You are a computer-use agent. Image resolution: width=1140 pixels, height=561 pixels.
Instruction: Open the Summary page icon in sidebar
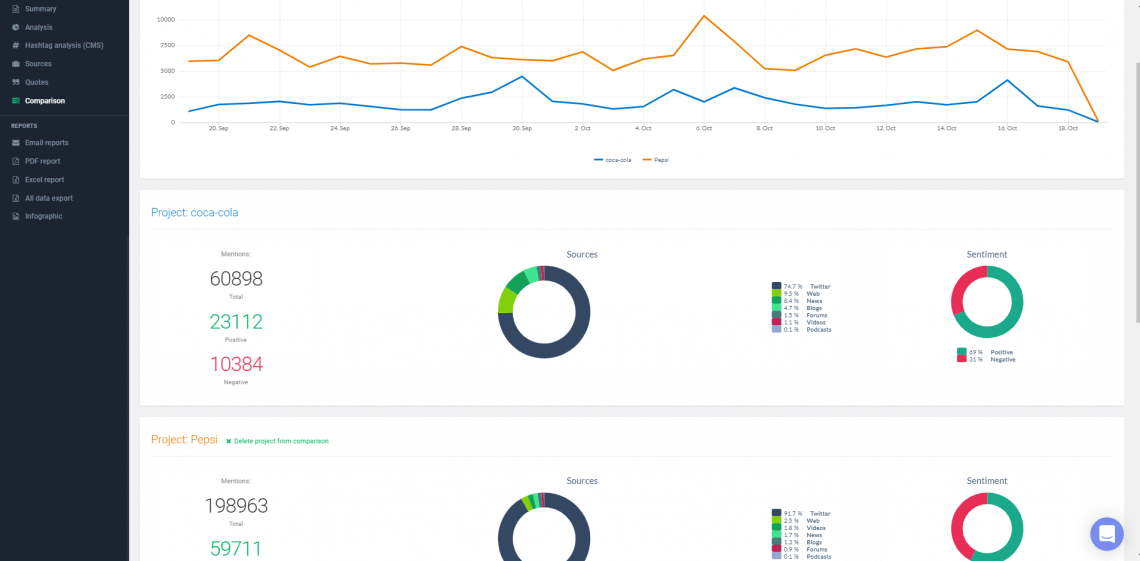[15, 9]
